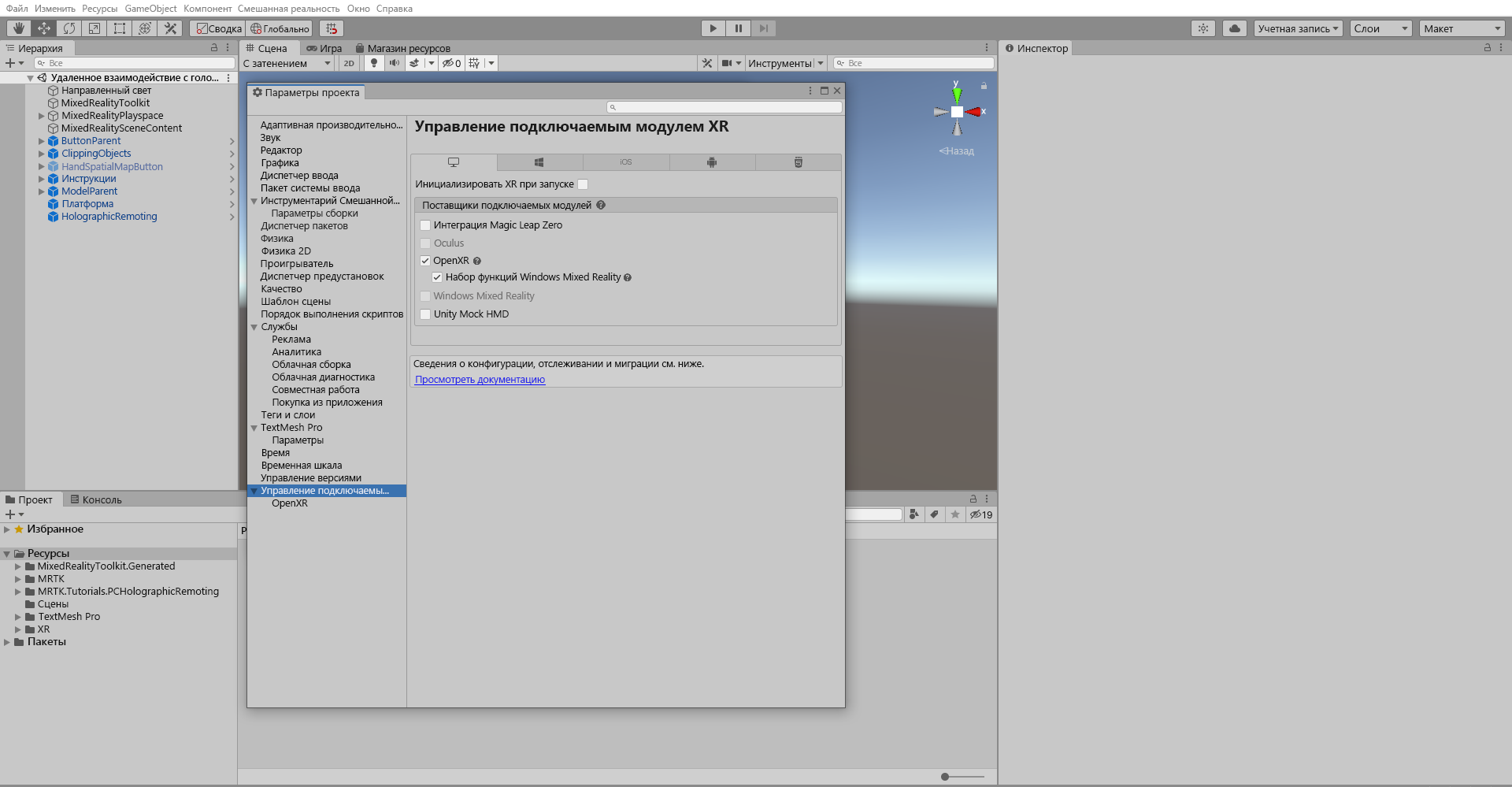Open the custom editor tools
Image resolution: width=1512 pixels, height=787 pixels.
point(170,28)
